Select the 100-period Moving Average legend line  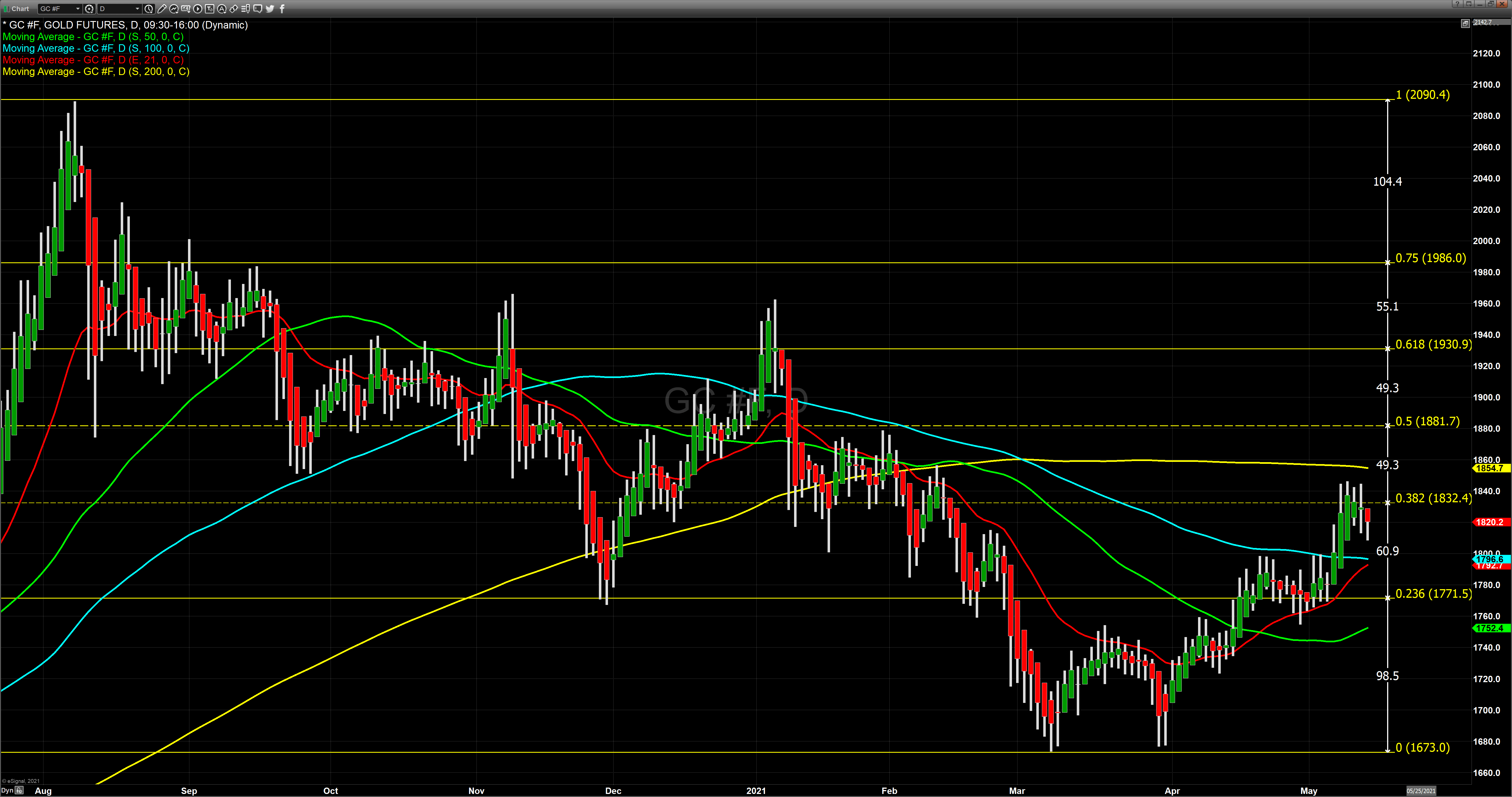[x=96, y=48]
